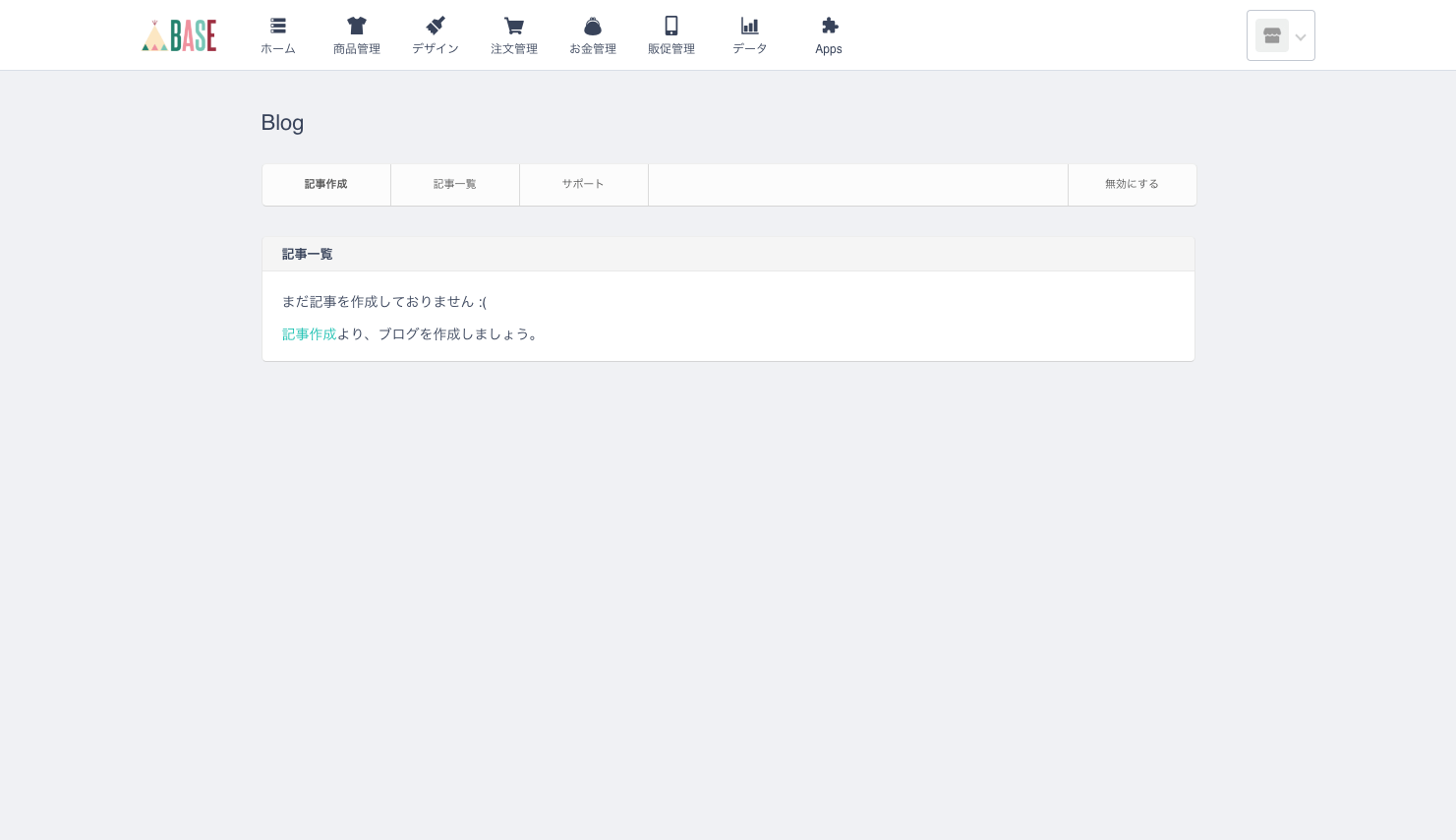
Task: Click the 記事一覧 panel header
Action: coord(728,254)
